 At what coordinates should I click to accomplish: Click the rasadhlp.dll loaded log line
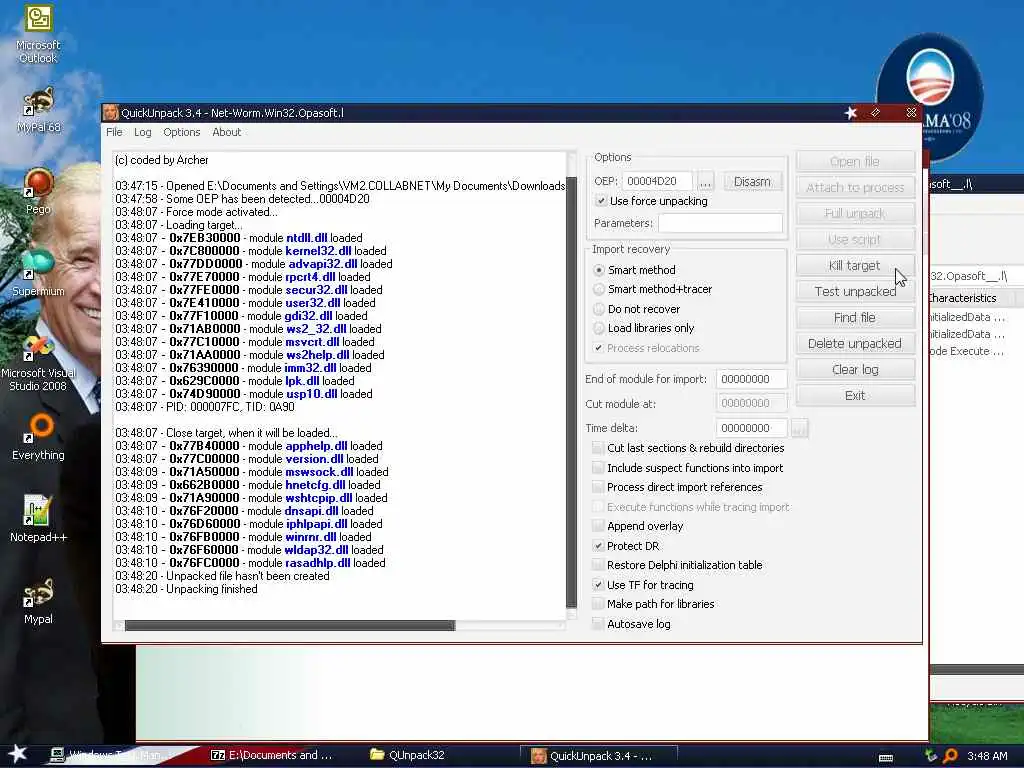(x=250, y=563)
